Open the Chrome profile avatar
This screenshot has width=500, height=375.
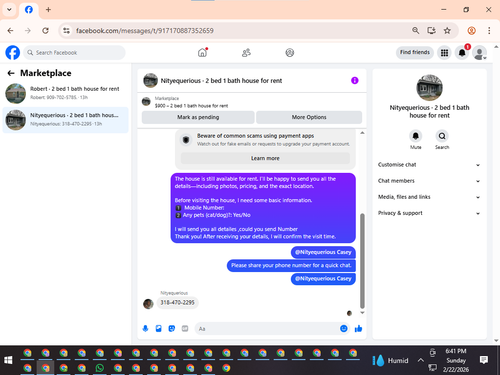pyautogui.click(x=471, y=31)
